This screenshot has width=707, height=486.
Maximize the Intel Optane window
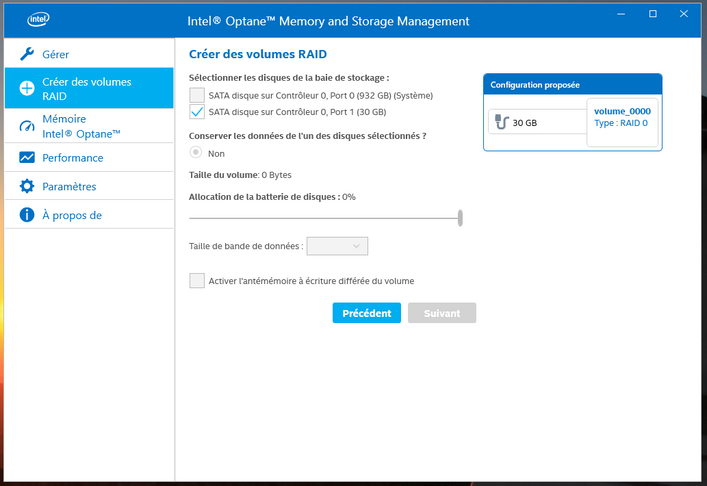click(x=653, y=14)
